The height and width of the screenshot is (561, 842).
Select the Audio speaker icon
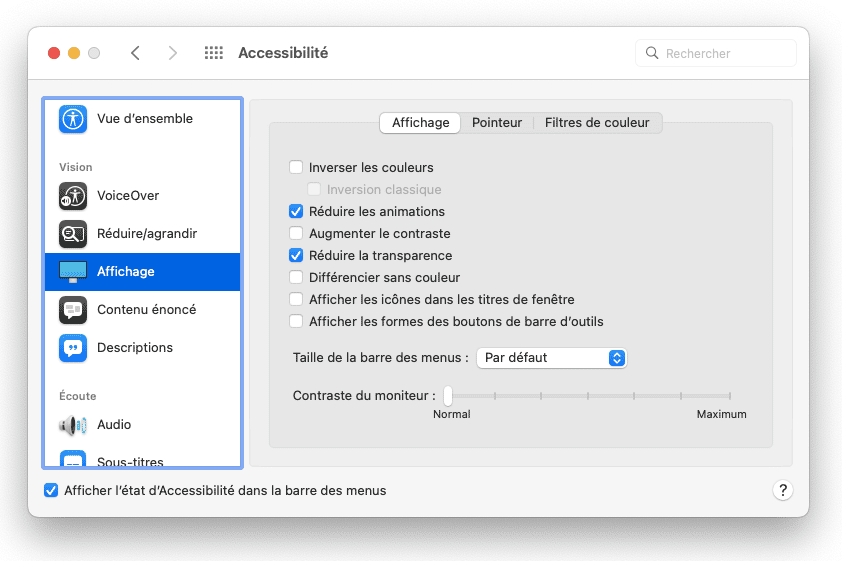pyautogui.click(x=73, y=425)
